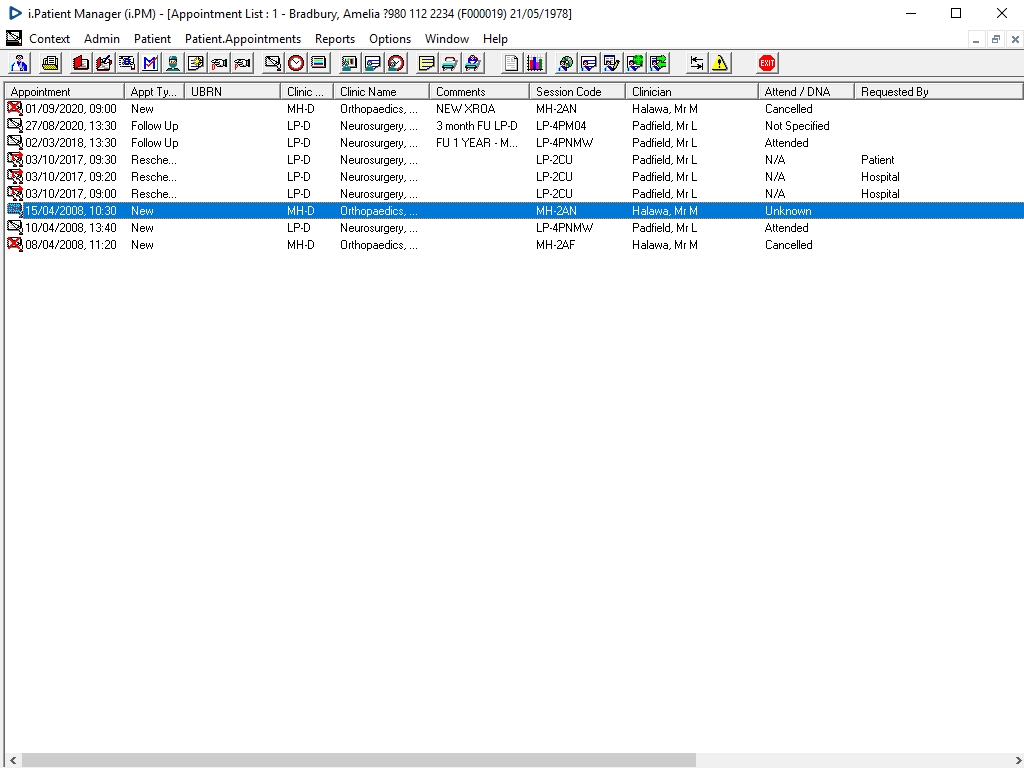Click the 'LP-4PM04' session code
Image resolution: width=1024 pixels, height=768 pixels.
[x=561, y=125]
